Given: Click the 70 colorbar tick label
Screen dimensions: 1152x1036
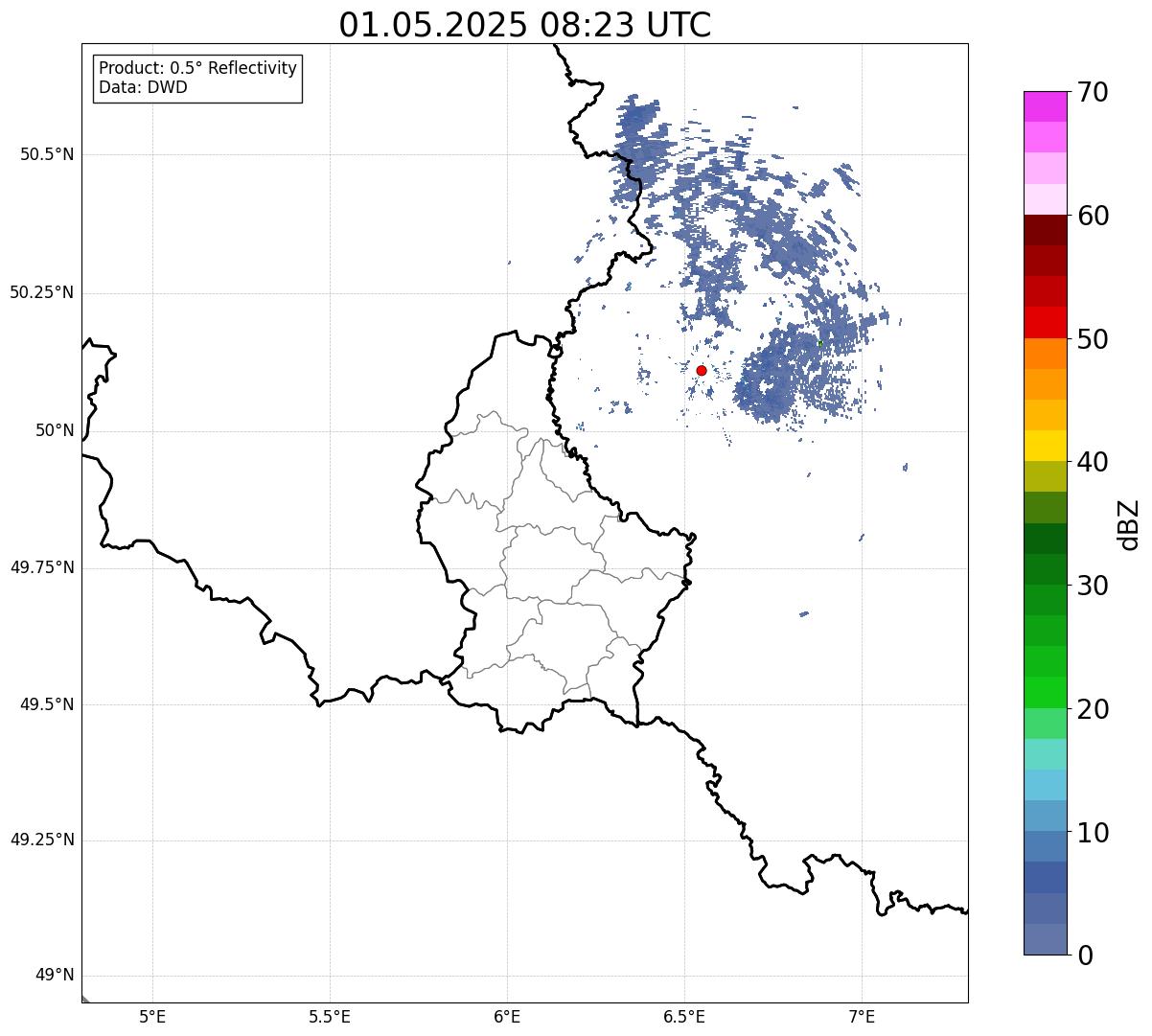Looking at the screenshot, I should (1093, 92).
